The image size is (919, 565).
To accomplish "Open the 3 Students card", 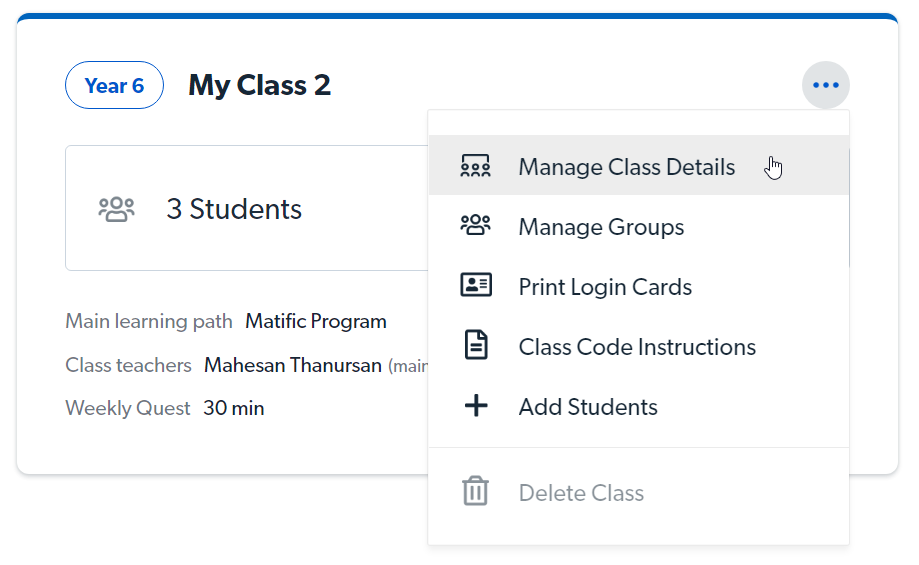I will (234, 209).
